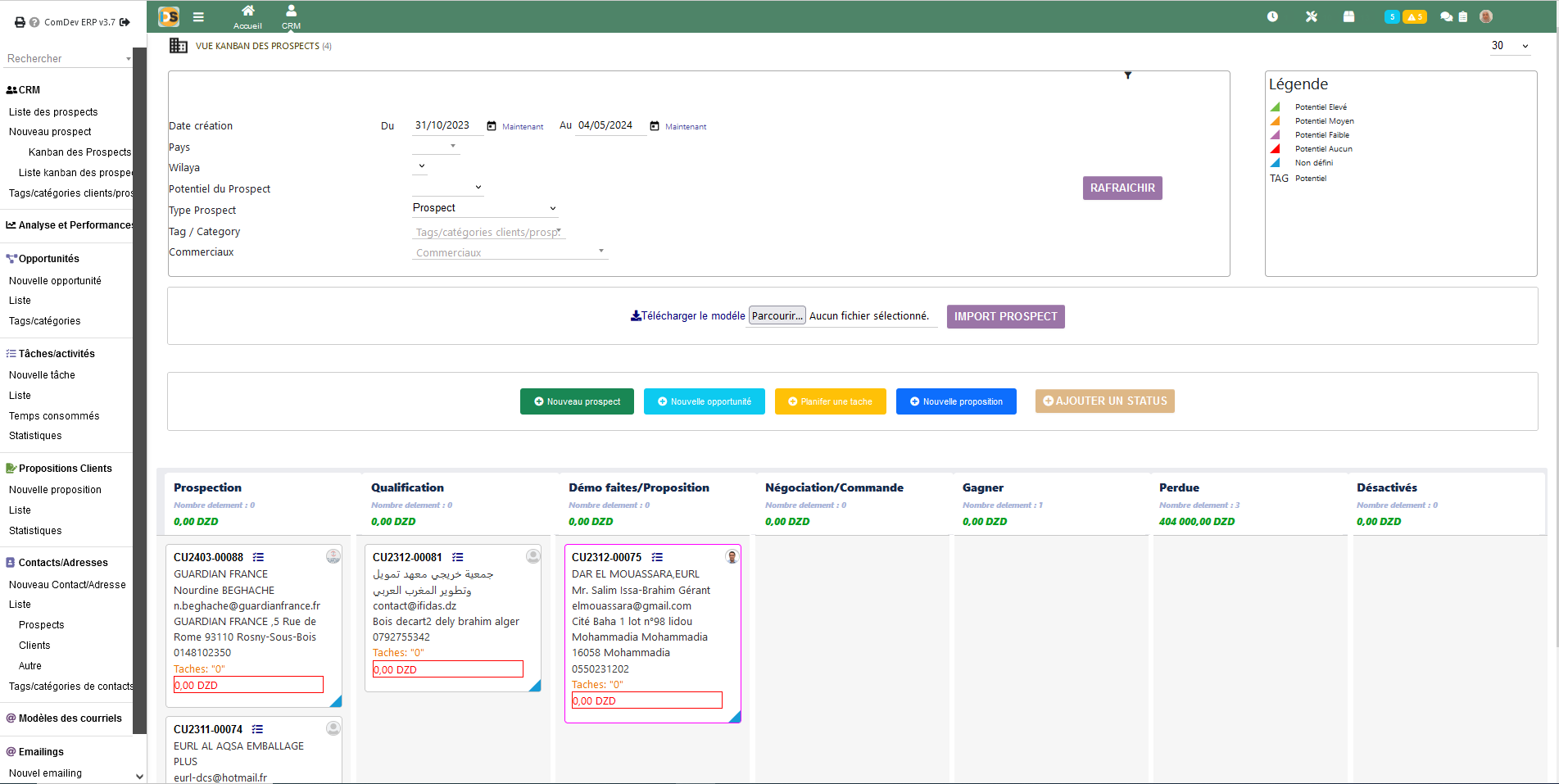Screen dimensions: 1559x784
Task: Select Kanban des Prospects in sidebar
Action: [x=79, y=152]
